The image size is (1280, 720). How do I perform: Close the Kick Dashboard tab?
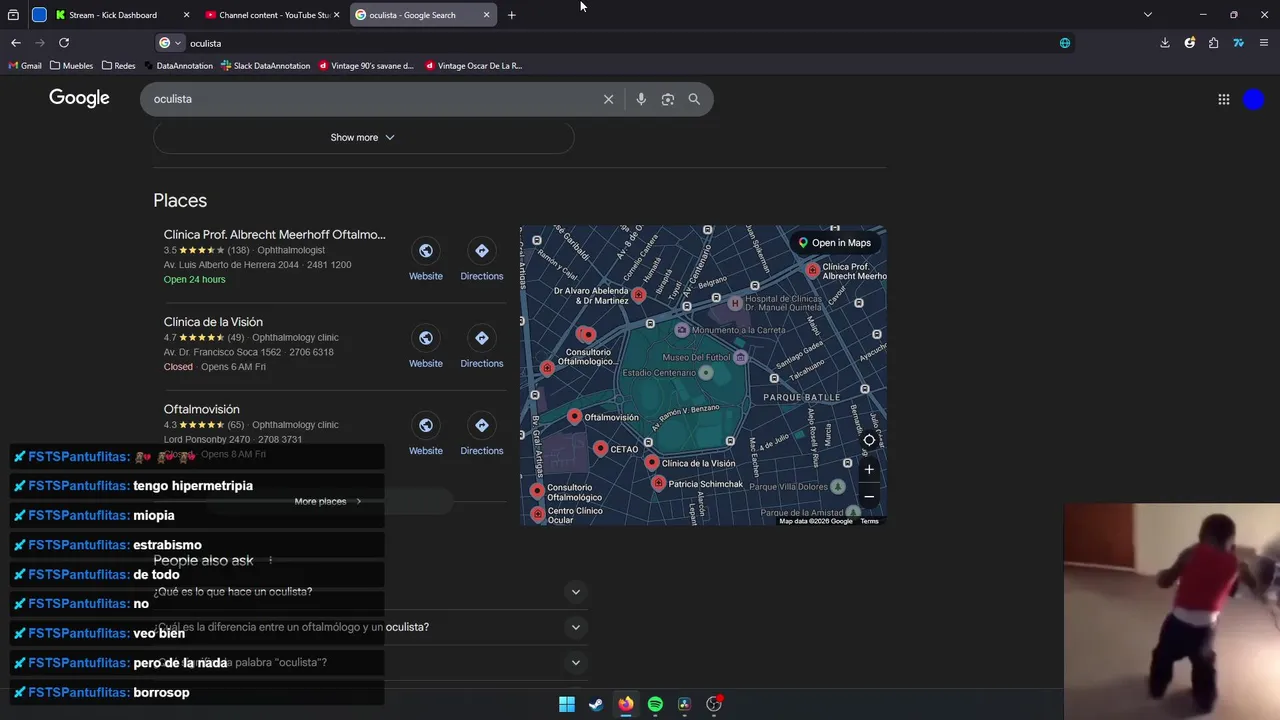click(186, 15)
